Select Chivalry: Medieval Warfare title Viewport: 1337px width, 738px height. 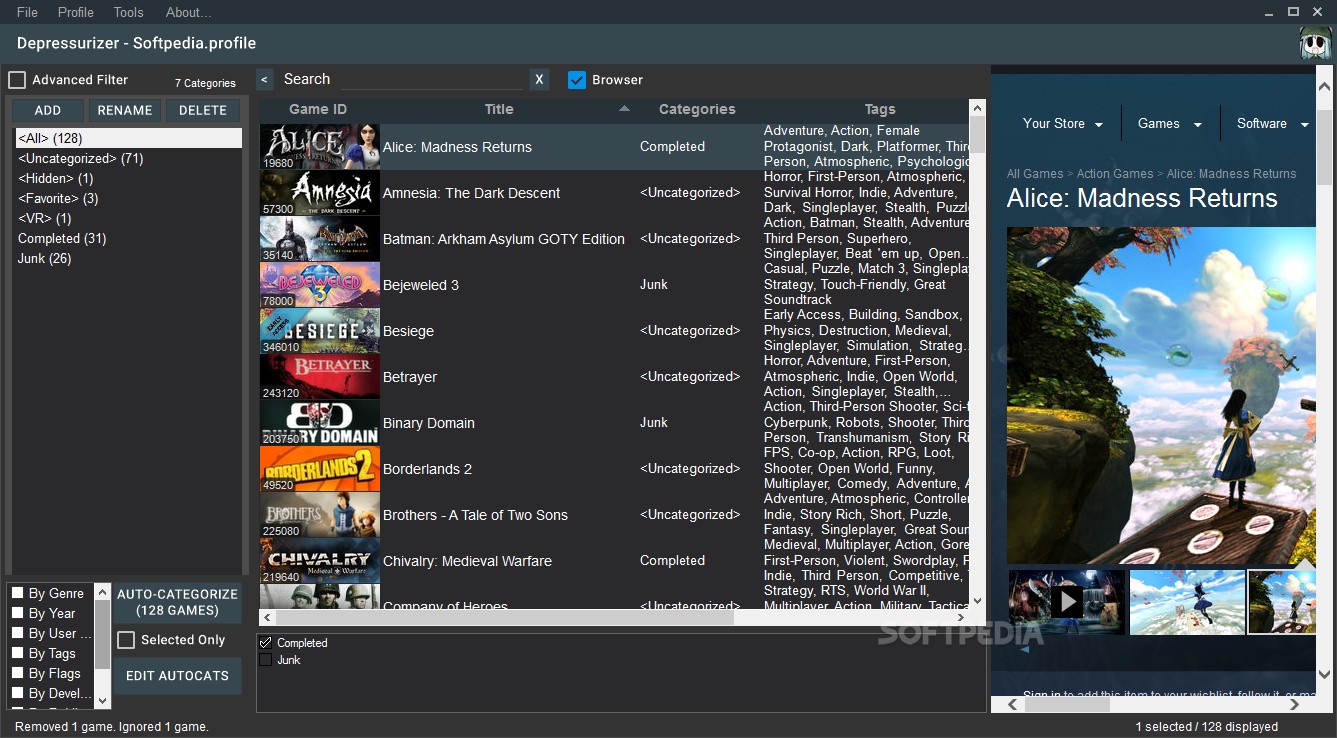tap(467, 561)
